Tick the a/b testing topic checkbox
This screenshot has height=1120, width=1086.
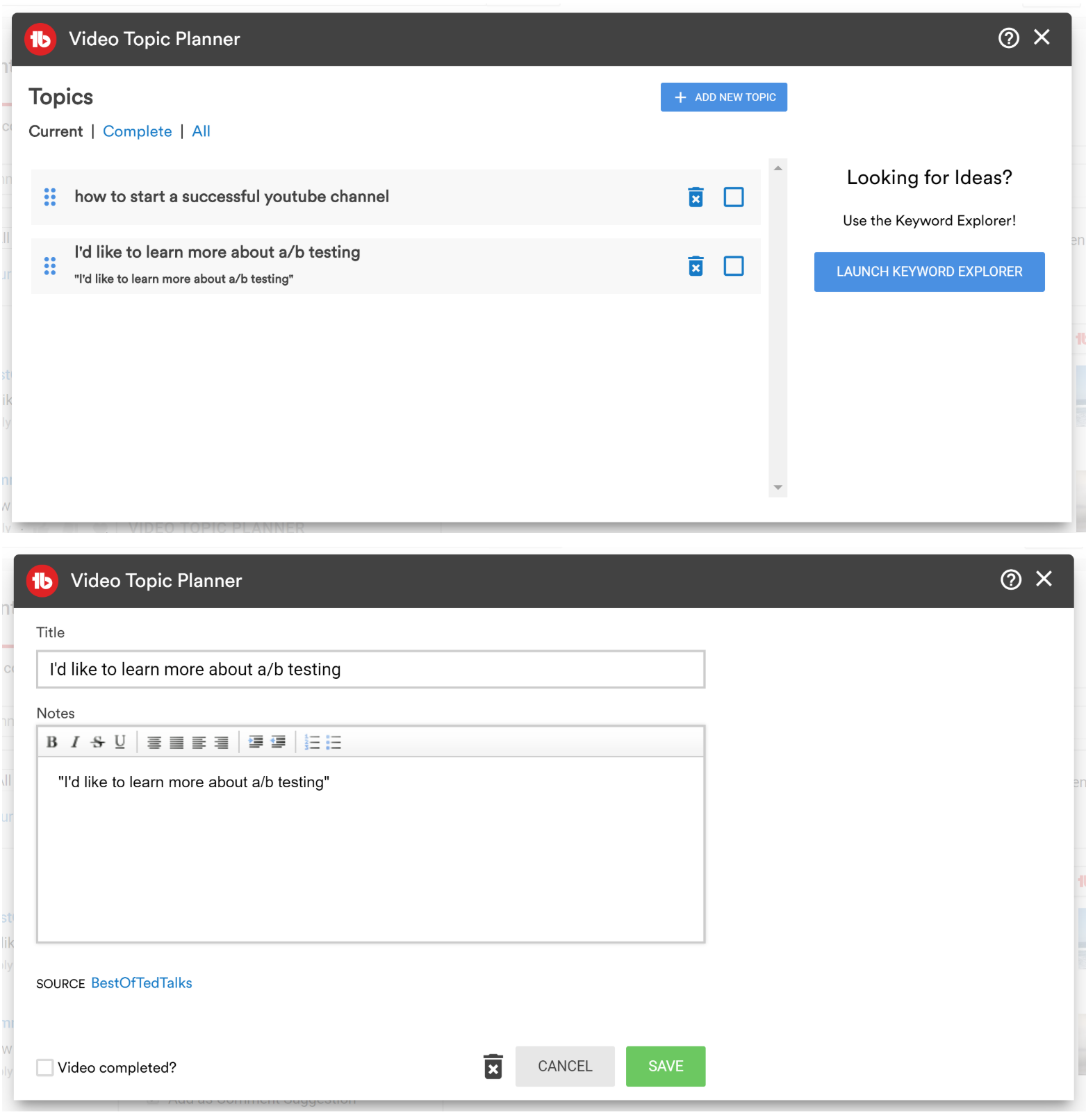(x=734, y=266)
